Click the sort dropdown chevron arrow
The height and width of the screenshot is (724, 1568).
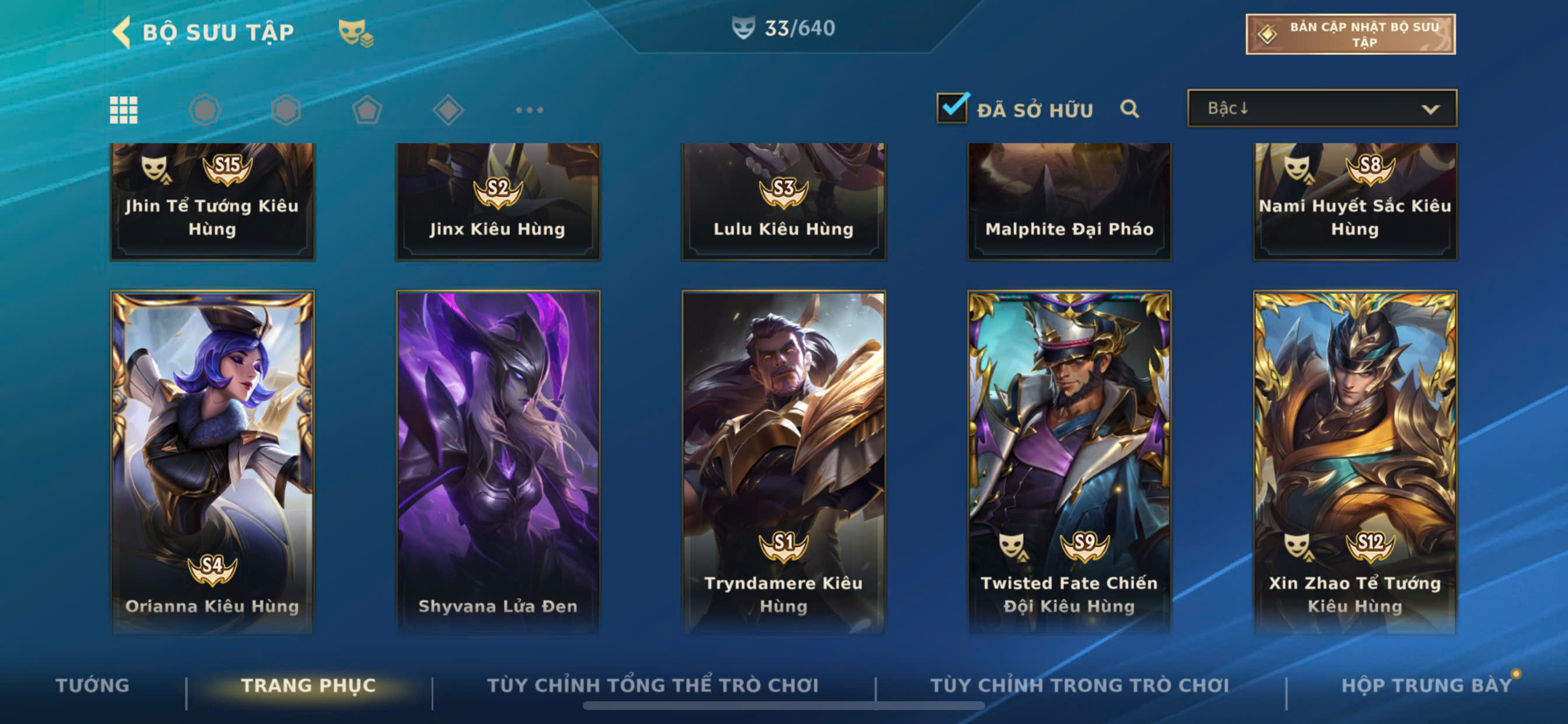tap(1430, 110)
